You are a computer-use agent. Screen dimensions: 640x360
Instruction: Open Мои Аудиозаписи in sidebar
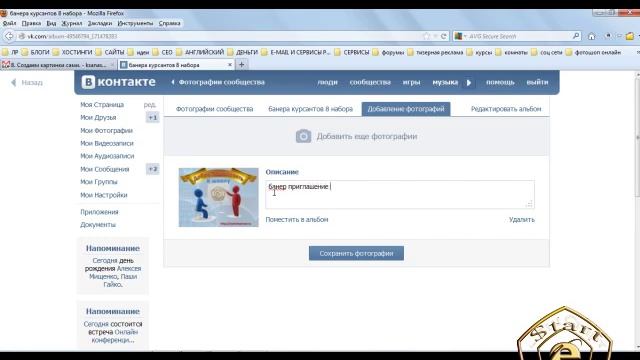click(x=107, y=156)
